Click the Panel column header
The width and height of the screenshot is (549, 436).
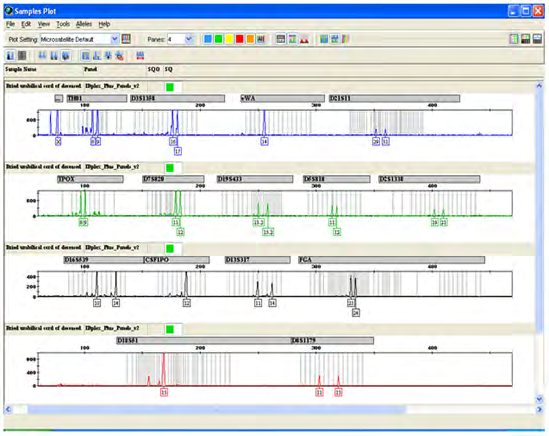point(90,69)
